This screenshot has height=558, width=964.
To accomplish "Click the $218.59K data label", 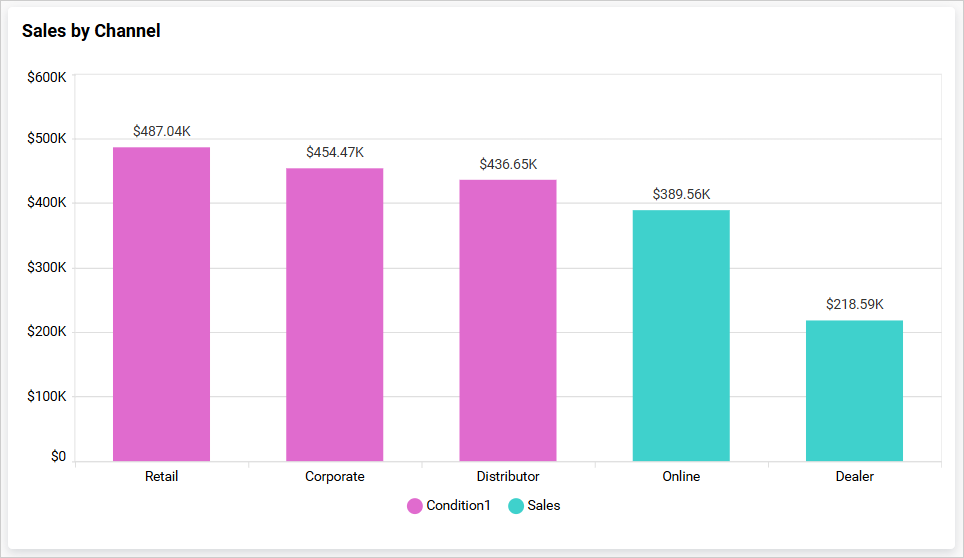I will coord(854,304).
